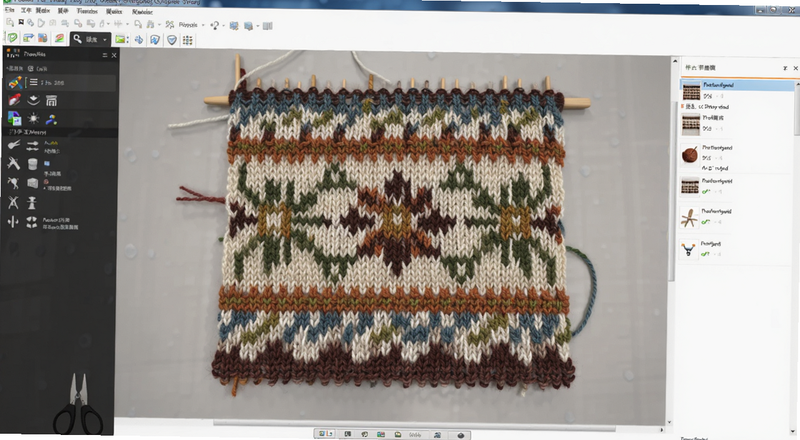Click the blue refresh arrows toolbar icon
Screen dimensions: 800x440
click(x=155, y=39)
